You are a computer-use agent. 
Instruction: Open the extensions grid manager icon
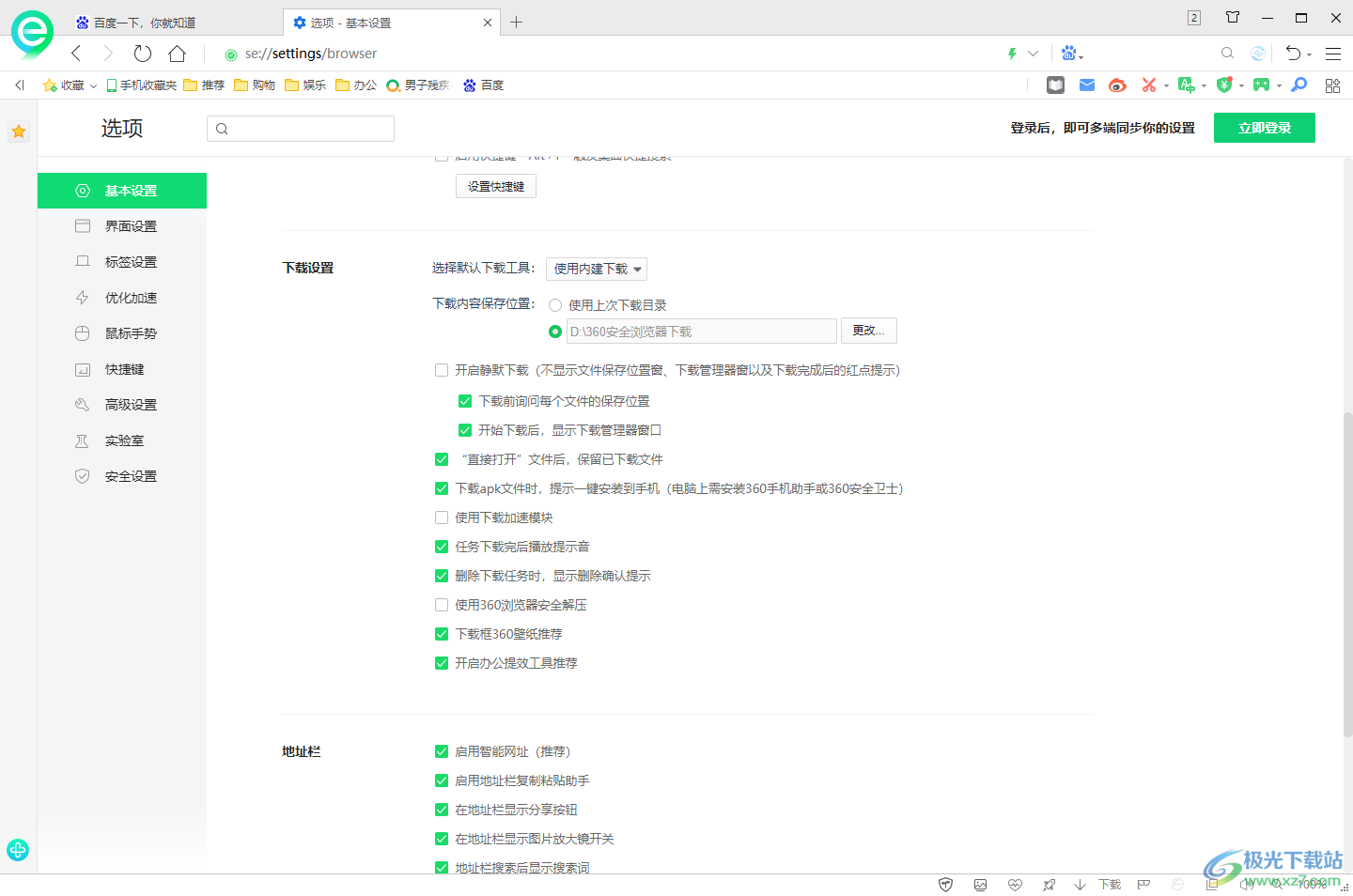point(1332,85)
